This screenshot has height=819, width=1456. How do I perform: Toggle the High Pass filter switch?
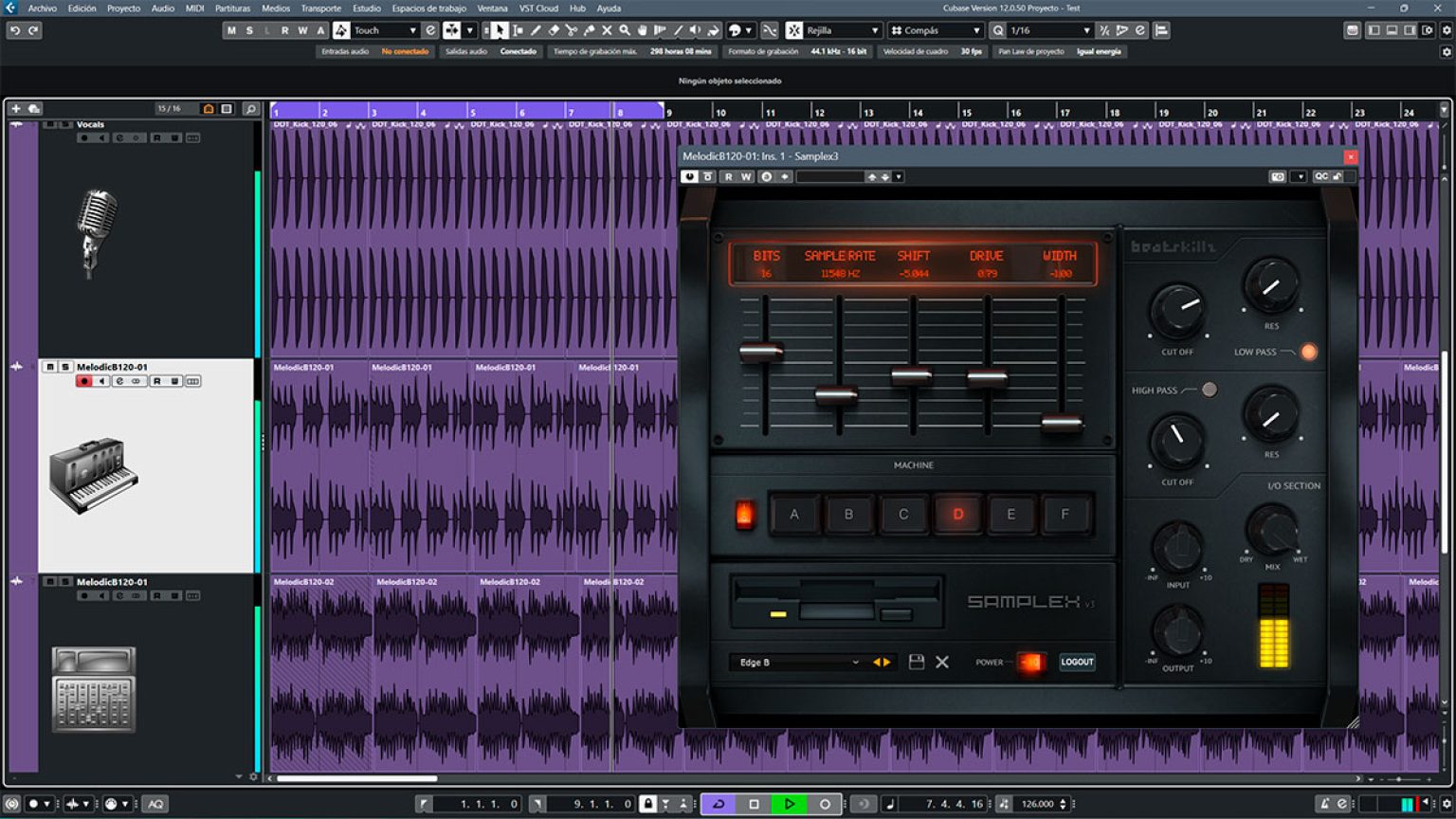pos(1209,390)
